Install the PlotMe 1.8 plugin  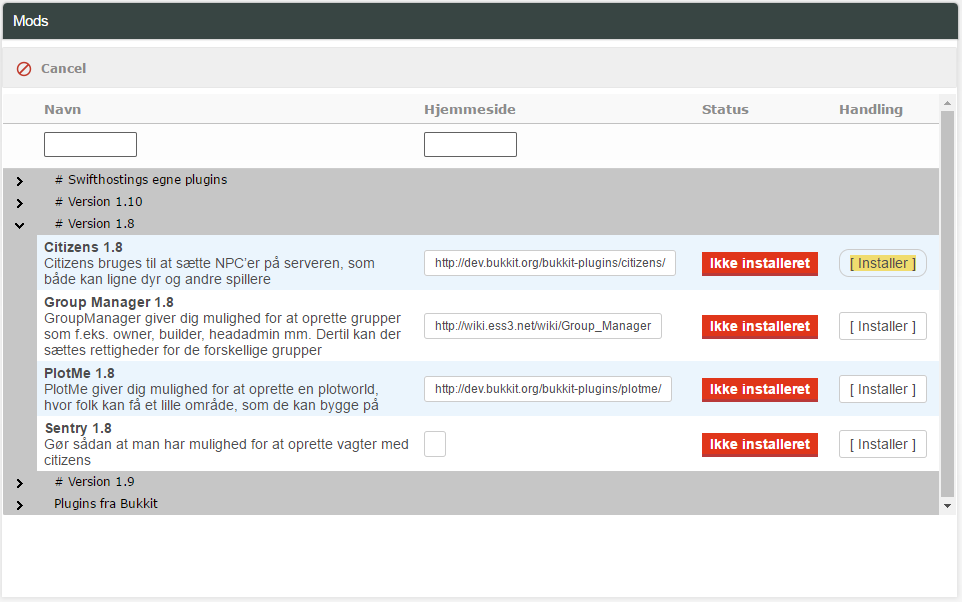pyautogui.click(x=882, y=389)
